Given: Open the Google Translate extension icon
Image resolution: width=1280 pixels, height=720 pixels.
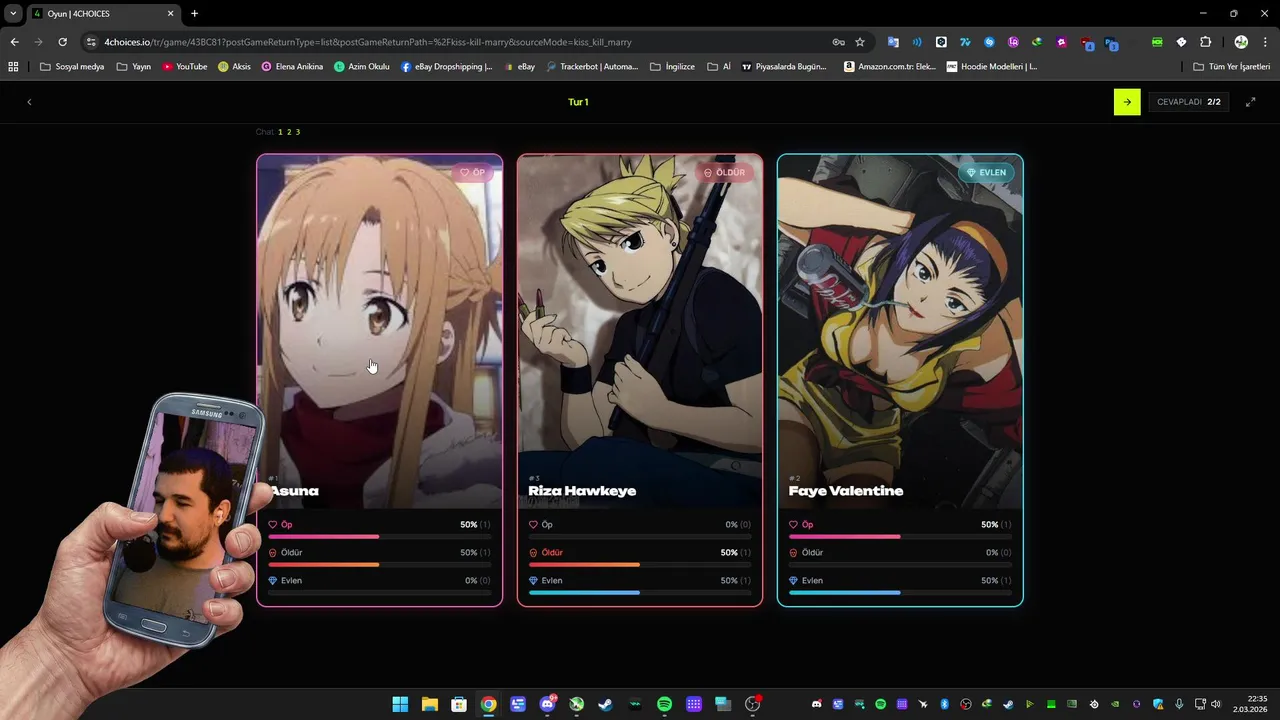Looking at the screenshot, I should 893,42.
